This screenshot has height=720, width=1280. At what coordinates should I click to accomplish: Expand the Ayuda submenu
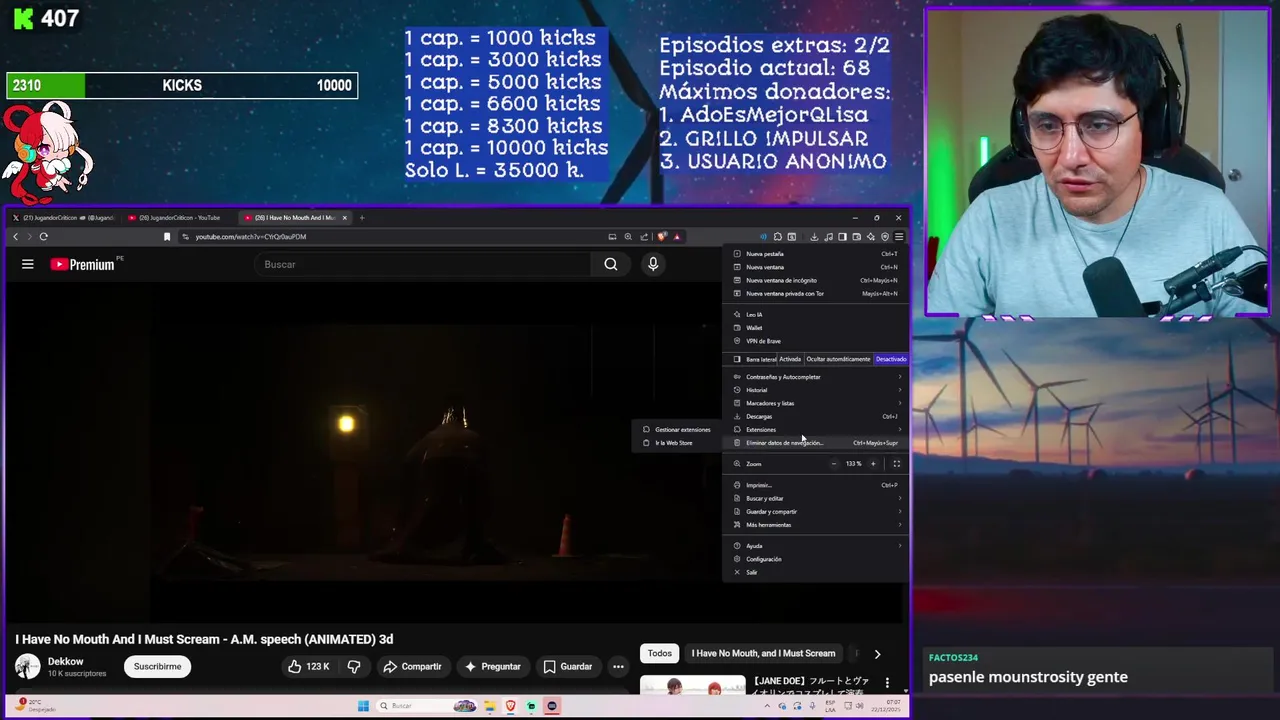pos(817,546)
